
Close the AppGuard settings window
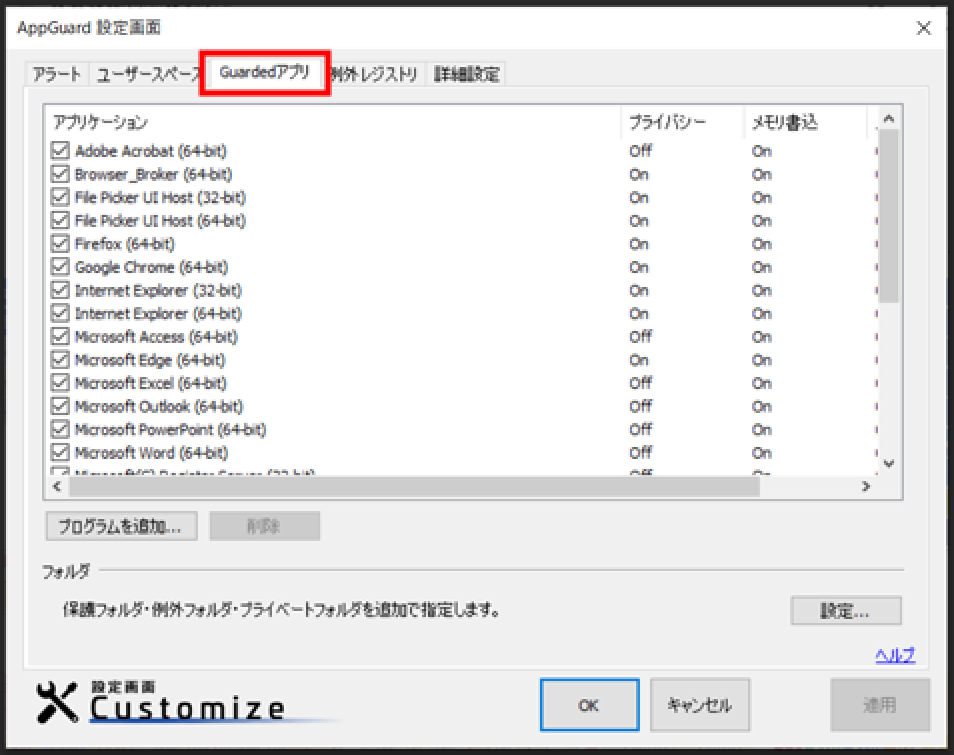pyautogui.click(x=924, y=28)
